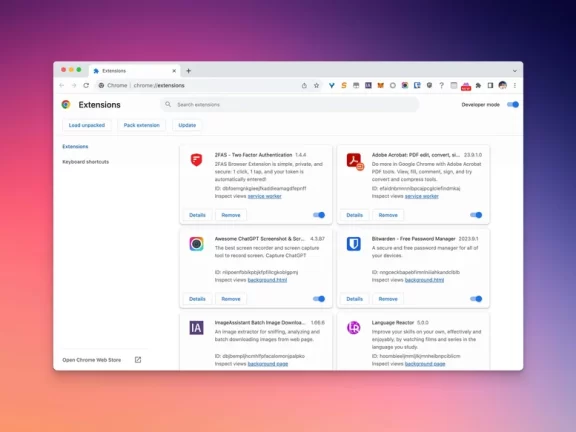The height and width of the screenshot is (432, 576).
Task: Remove Awesome ChatGPT Screenshot extension
Action: [231, 299]
